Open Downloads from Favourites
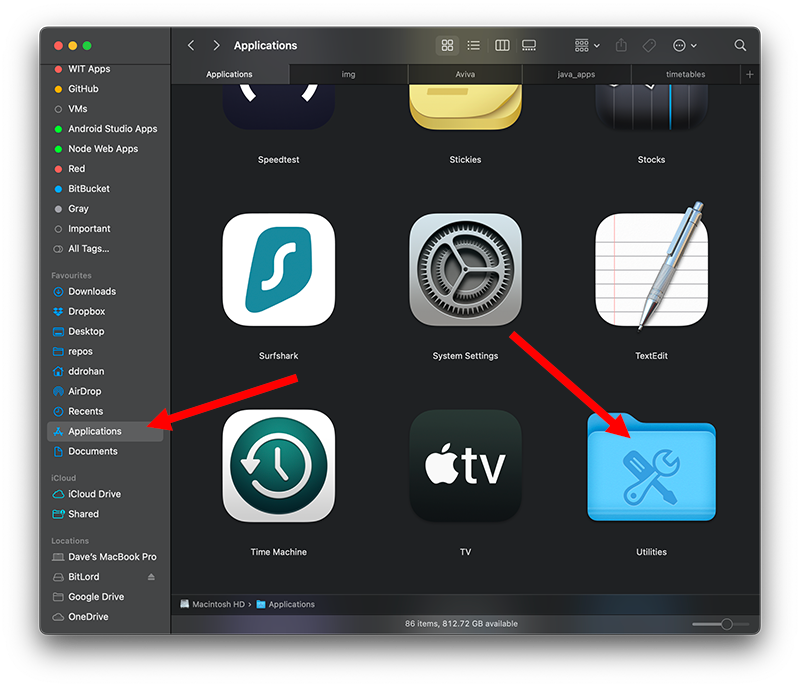 point(92,291)
